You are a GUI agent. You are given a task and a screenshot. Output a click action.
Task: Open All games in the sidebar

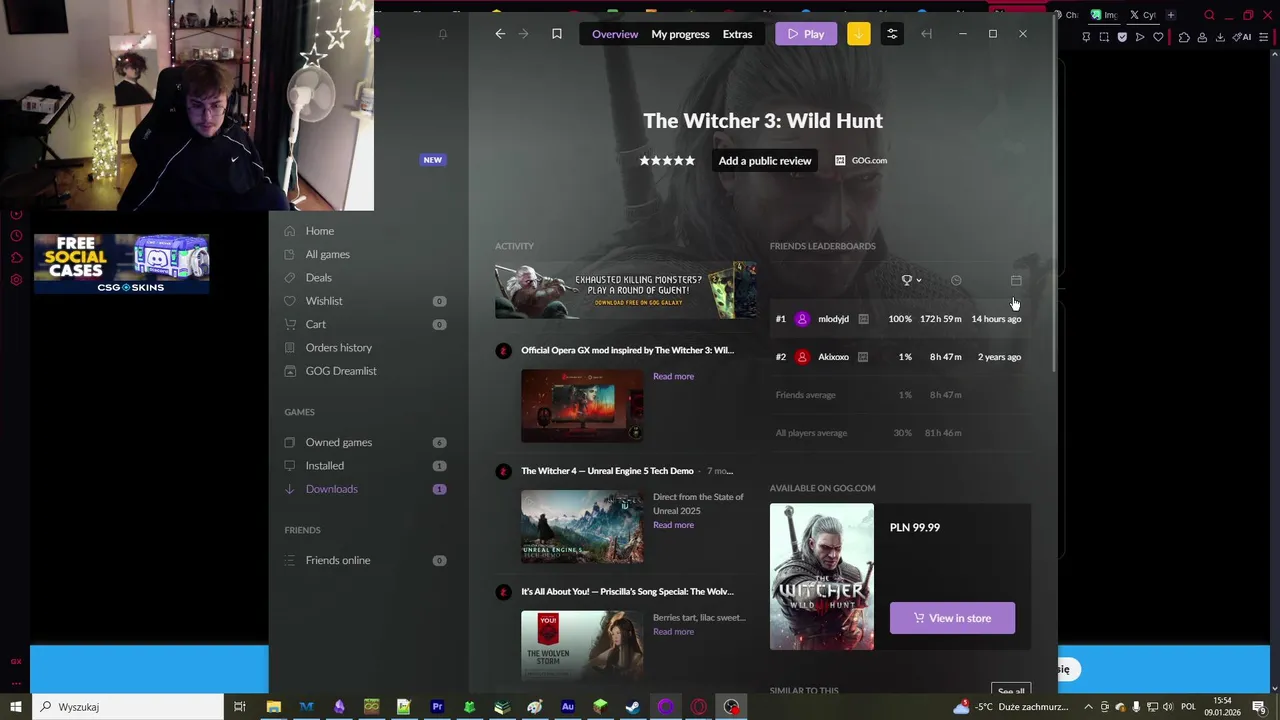tap(327, 254)
